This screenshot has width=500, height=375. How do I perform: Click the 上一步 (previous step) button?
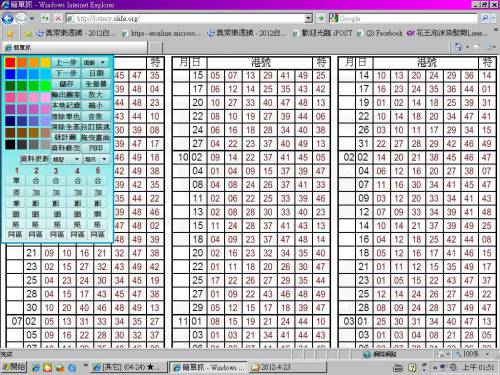tap(66, 62)
